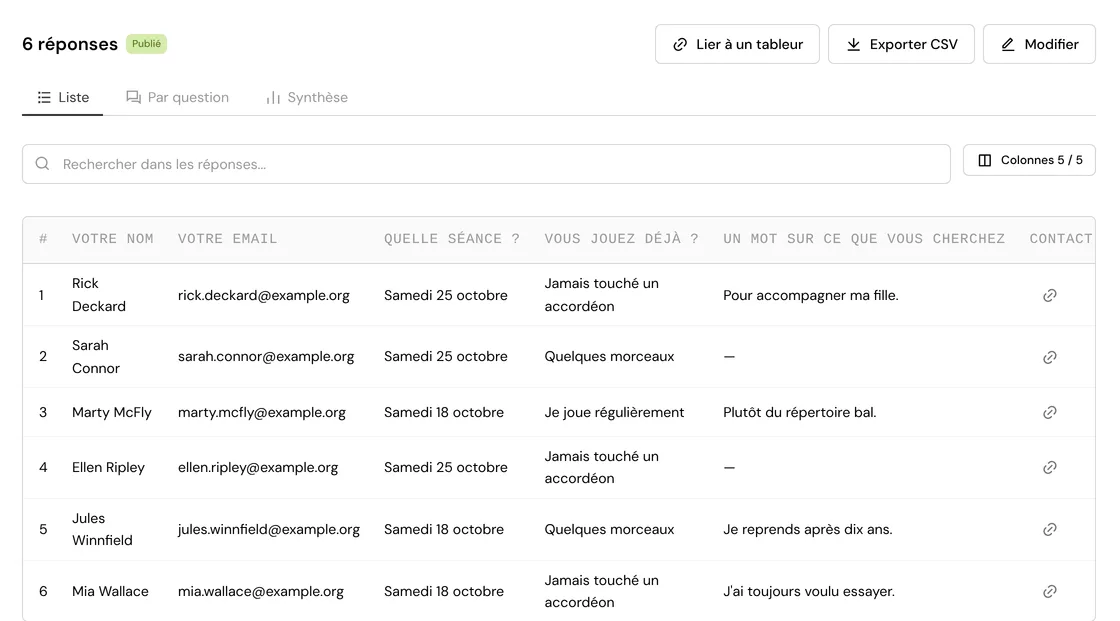Click the VOTRE EMAIL column header
The height and width of the screenshot is (621, 1120).
pos(227,239)
